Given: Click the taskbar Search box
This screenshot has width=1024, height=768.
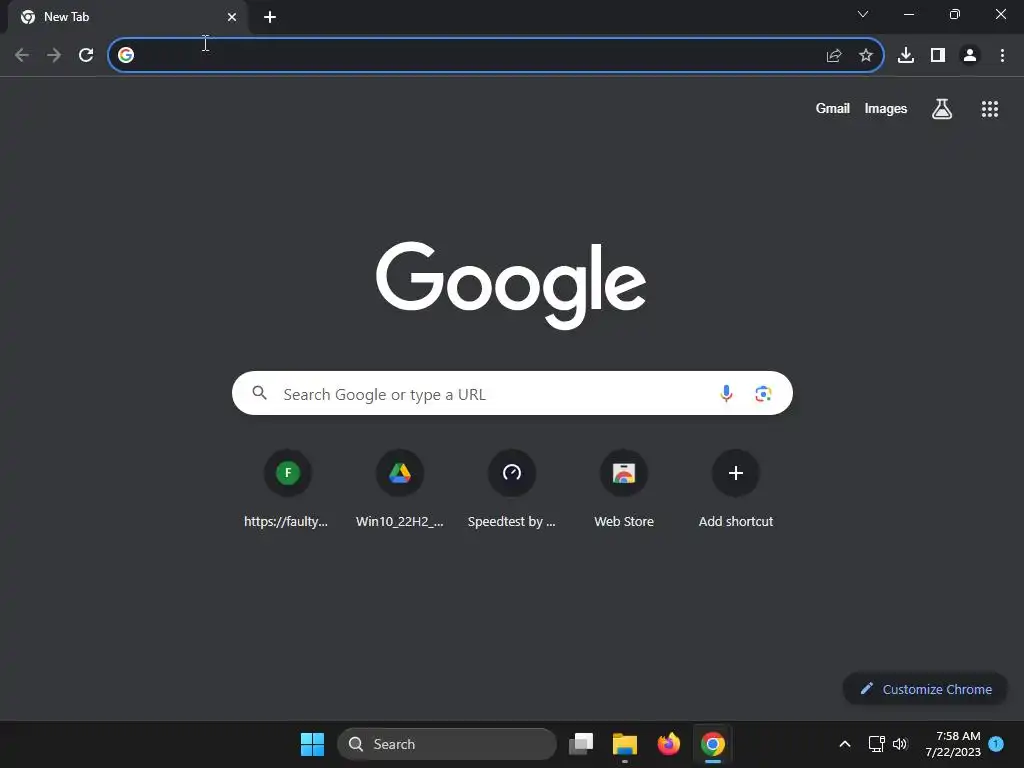Looking at the screenshot, I should [447, 744].
